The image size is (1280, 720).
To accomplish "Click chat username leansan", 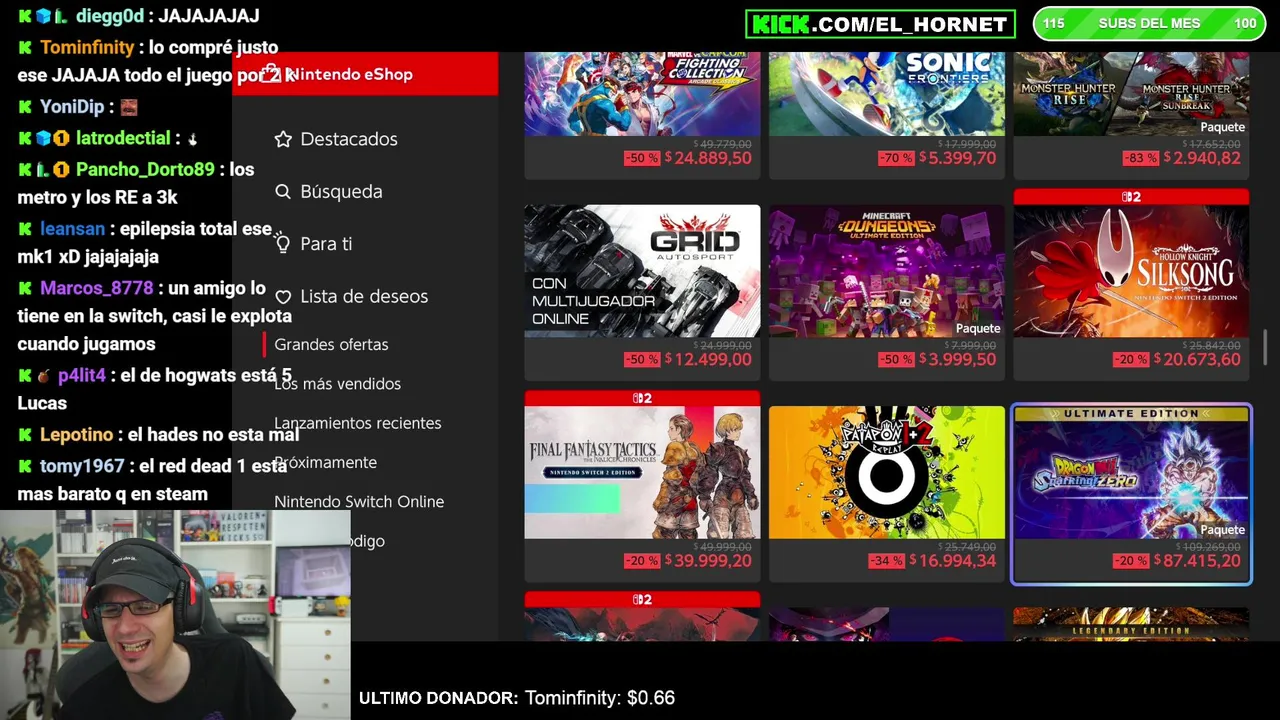I will tap(72, 229).
